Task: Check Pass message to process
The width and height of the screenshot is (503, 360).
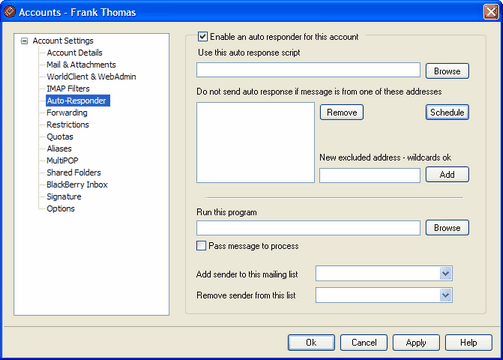Action: (x=201, y=246)
